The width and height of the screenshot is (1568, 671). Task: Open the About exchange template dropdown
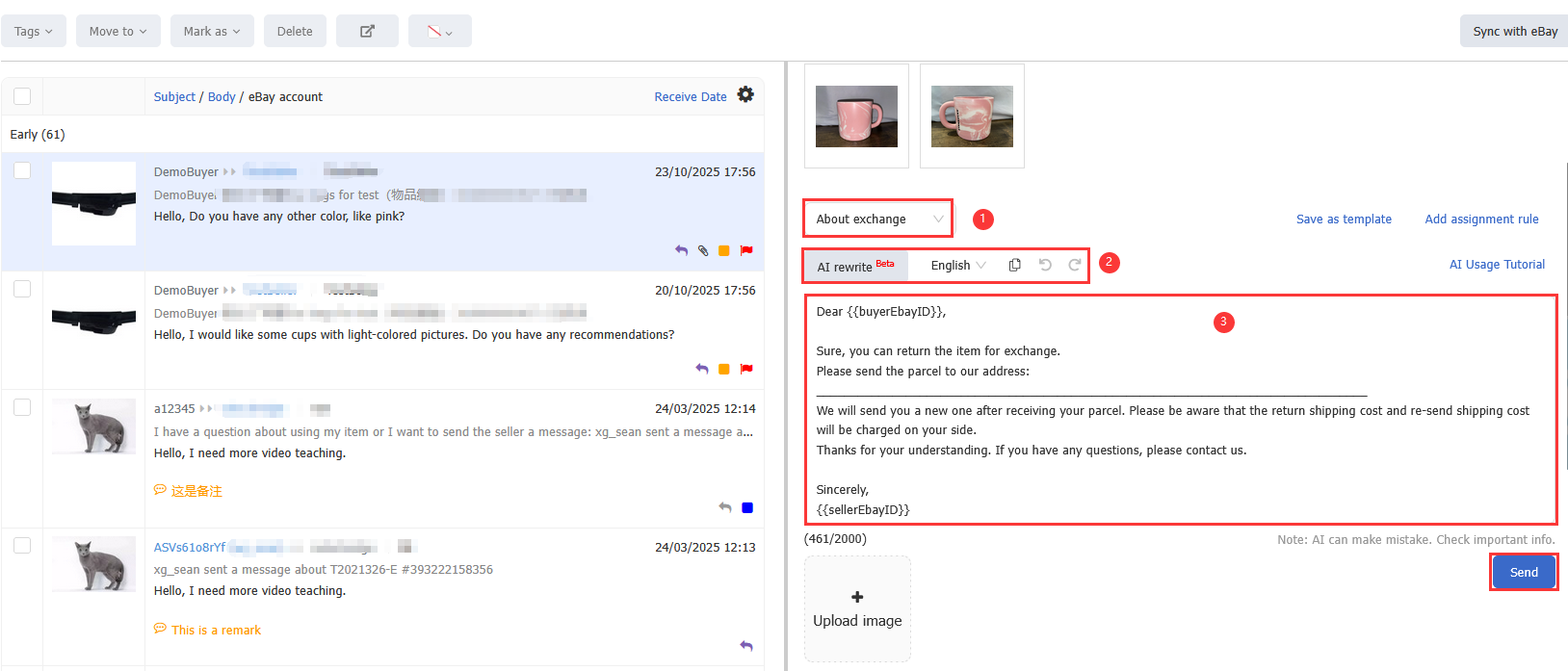click(x=877, y=219)
